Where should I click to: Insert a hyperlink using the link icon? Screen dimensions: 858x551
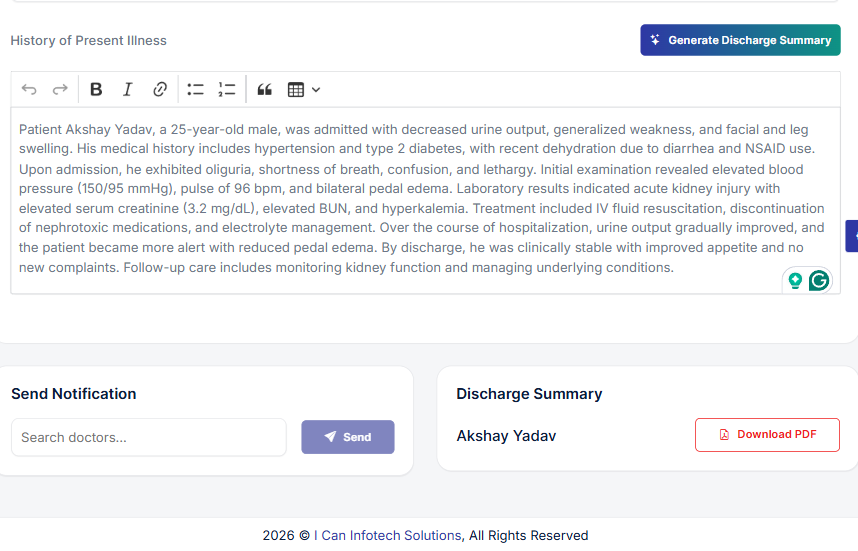159,90
